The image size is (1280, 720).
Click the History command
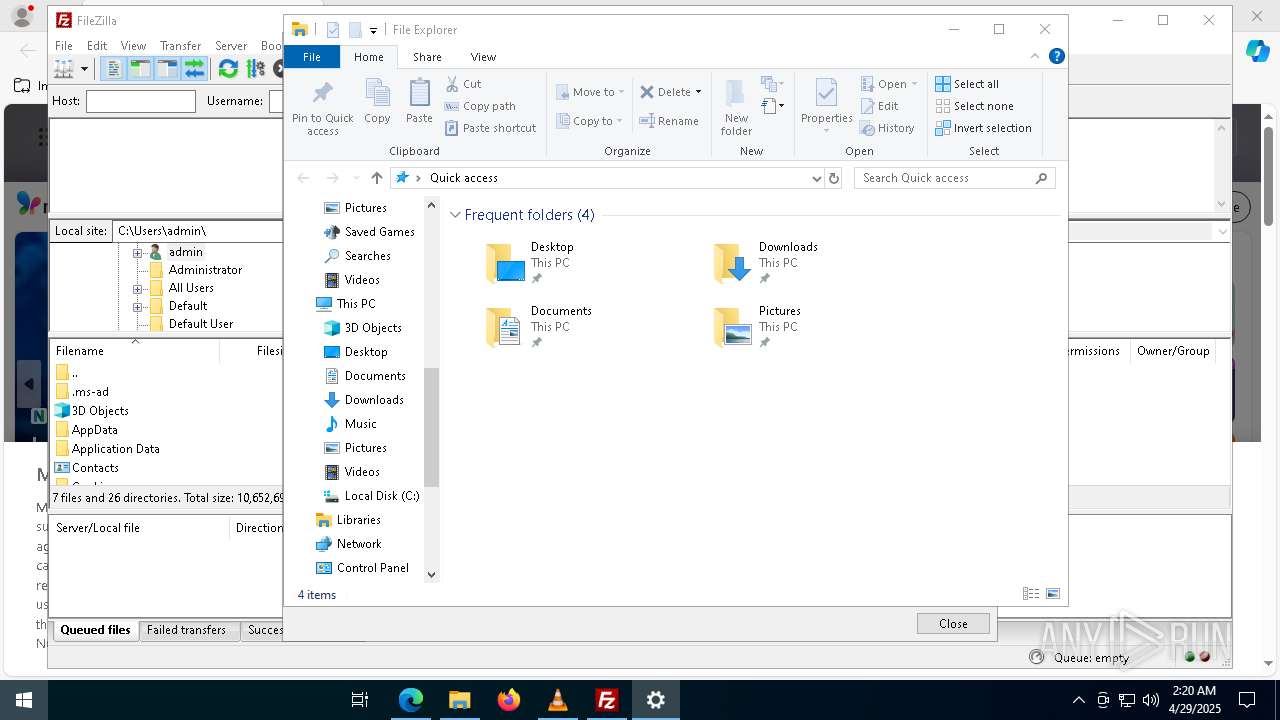click(x=887, y=128)
